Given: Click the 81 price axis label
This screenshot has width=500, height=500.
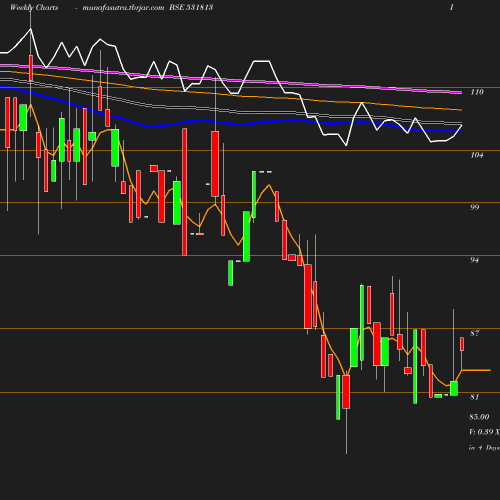Looking at the screenshot, I should coord(475,397).
